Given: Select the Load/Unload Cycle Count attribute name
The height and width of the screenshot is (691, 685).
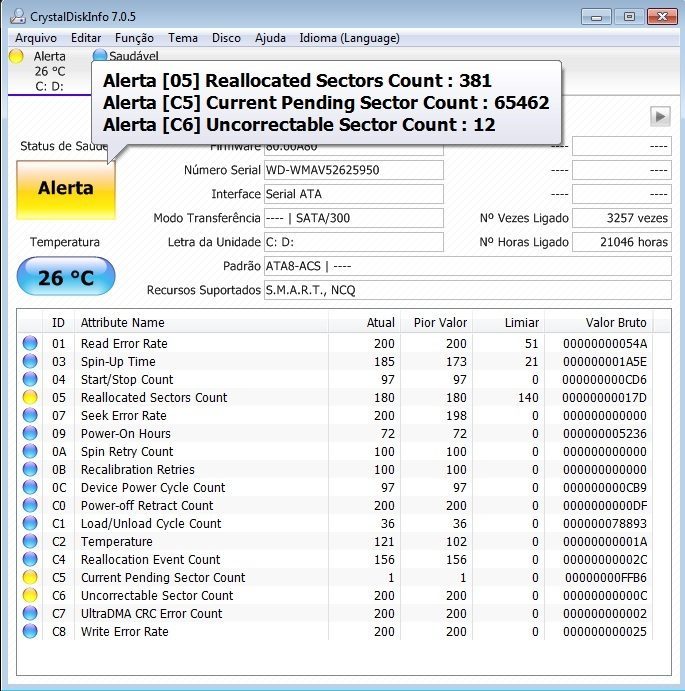Looking at the screenshot, I should click(x=151, y=524).
